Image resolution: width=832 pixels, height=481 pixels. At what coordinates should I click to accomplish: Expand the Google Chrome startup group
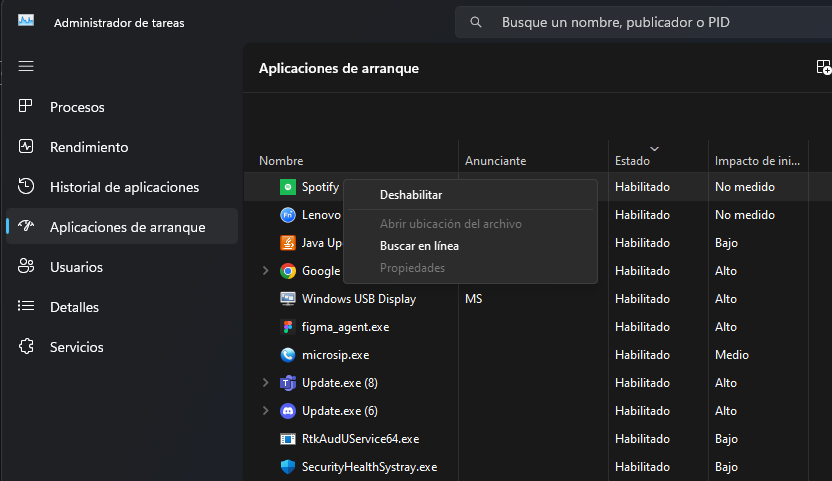[x=266, y=271]
